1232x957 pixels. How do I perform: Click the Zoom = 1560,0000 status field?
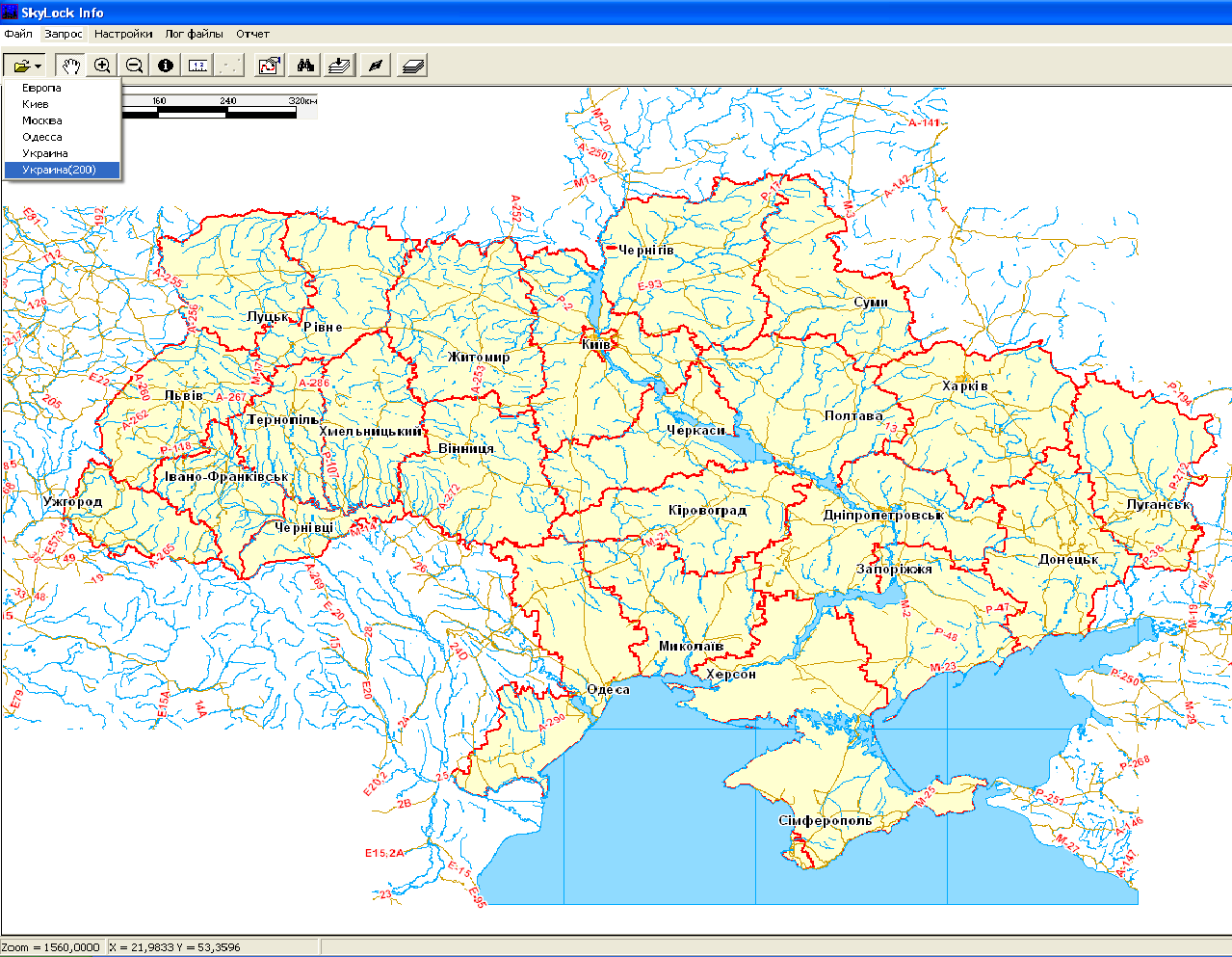(52, 947)
